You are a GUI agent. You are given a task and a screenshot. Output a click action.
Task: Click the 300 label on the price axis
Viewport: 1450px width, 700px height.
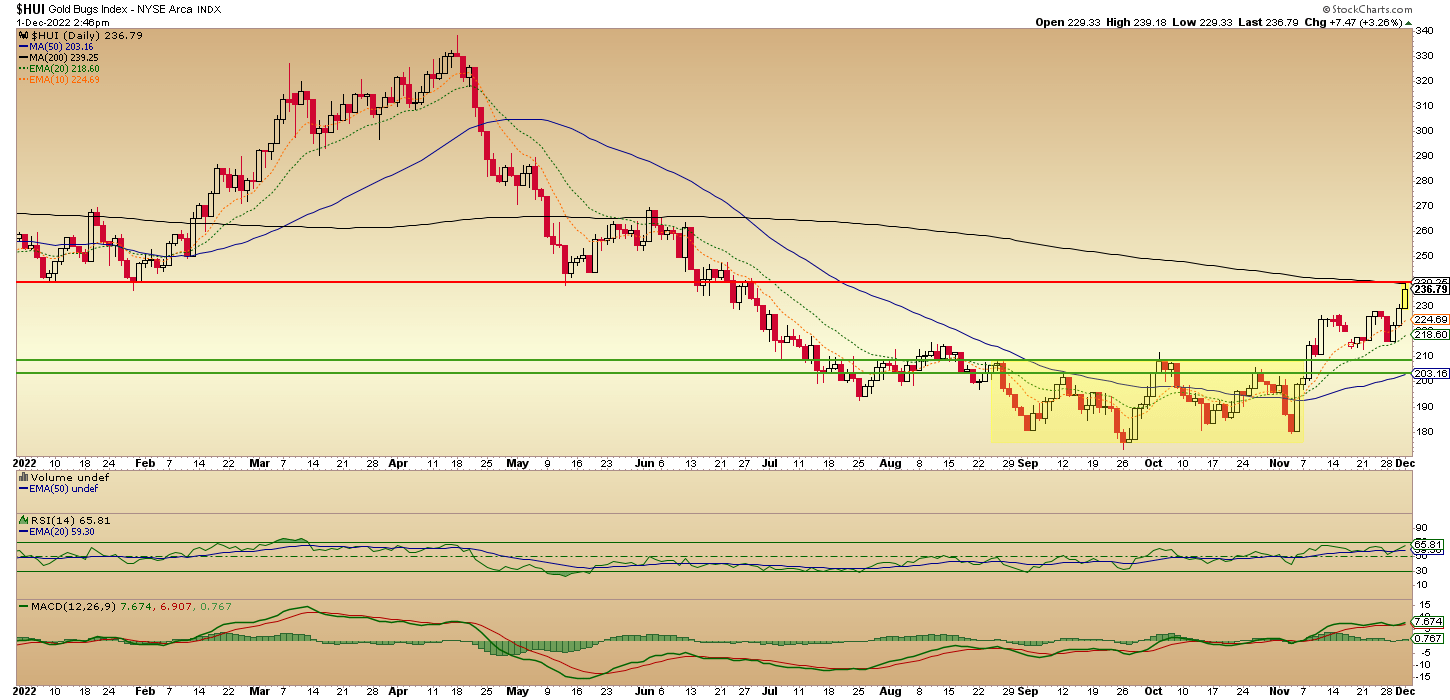1424,130
